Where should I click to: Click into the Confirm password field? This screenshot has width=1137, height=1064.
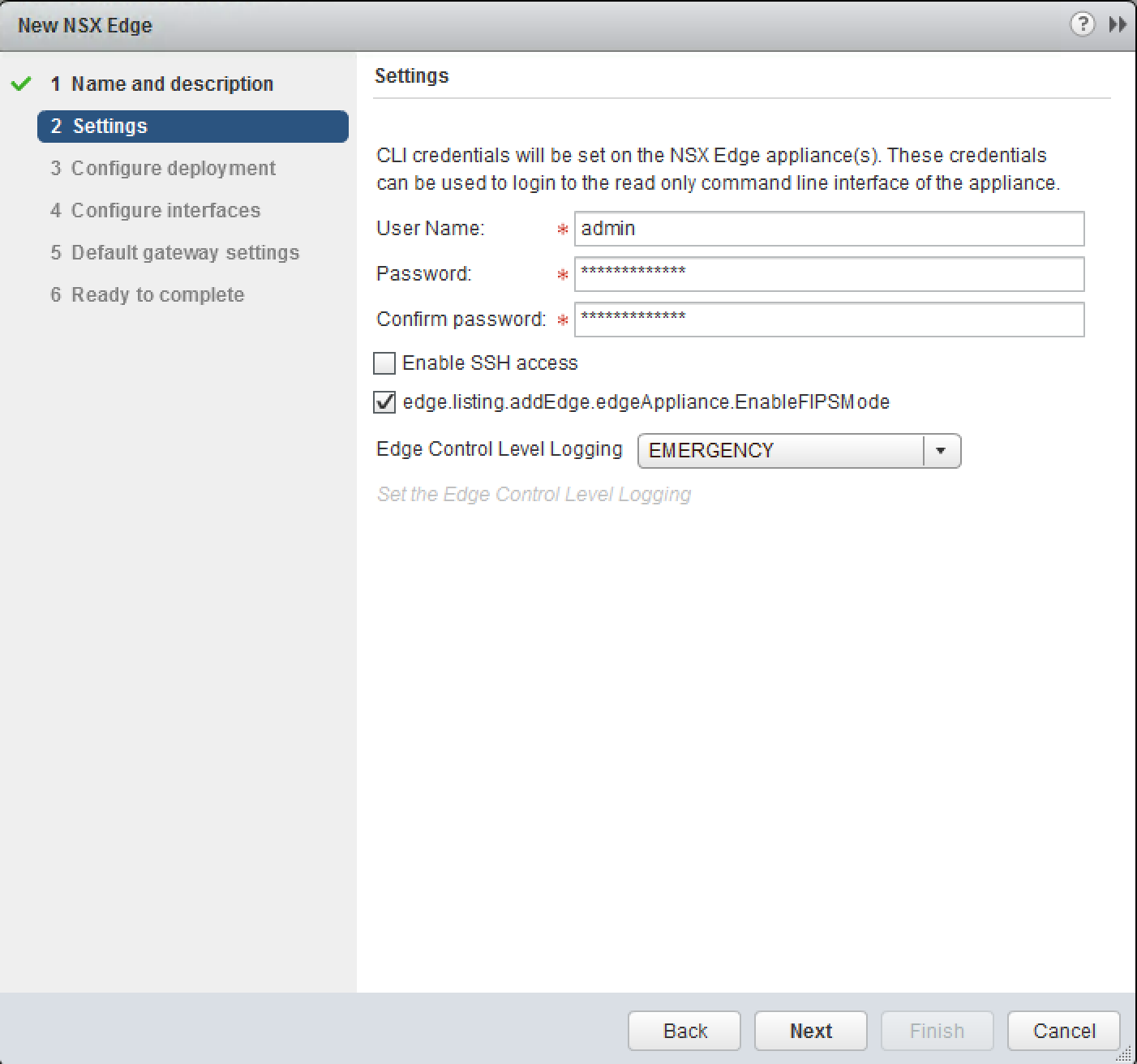(829, 320)
